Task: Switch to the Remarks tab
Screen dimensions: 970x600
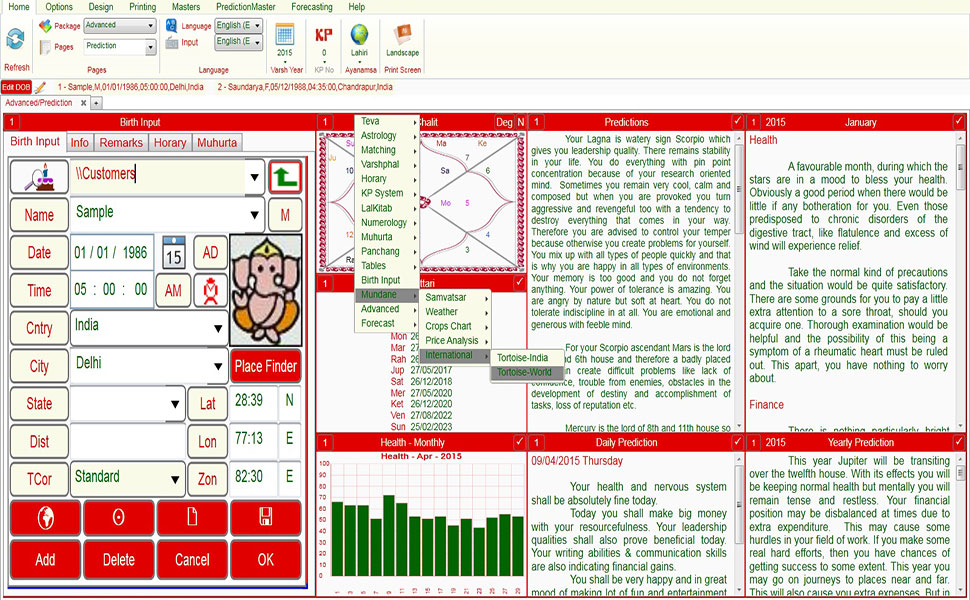Action: coord(121,143)
